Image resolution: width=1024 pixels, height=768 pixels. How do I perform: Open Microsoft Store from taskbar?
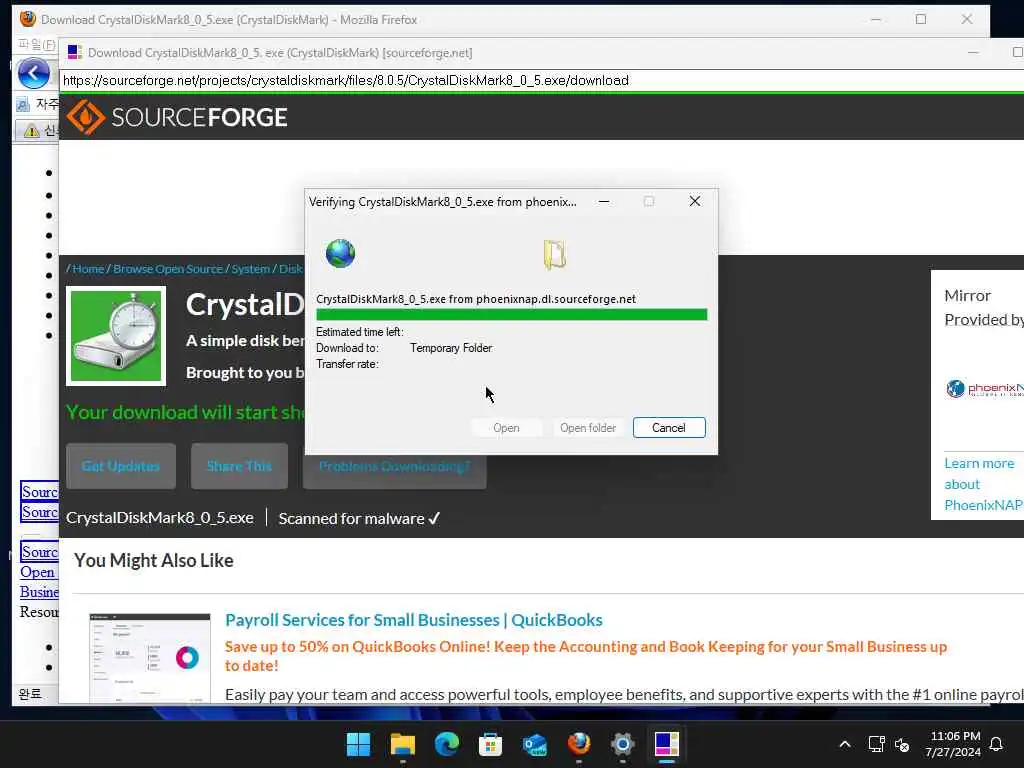pyautogui.click(x=490, y=744)
